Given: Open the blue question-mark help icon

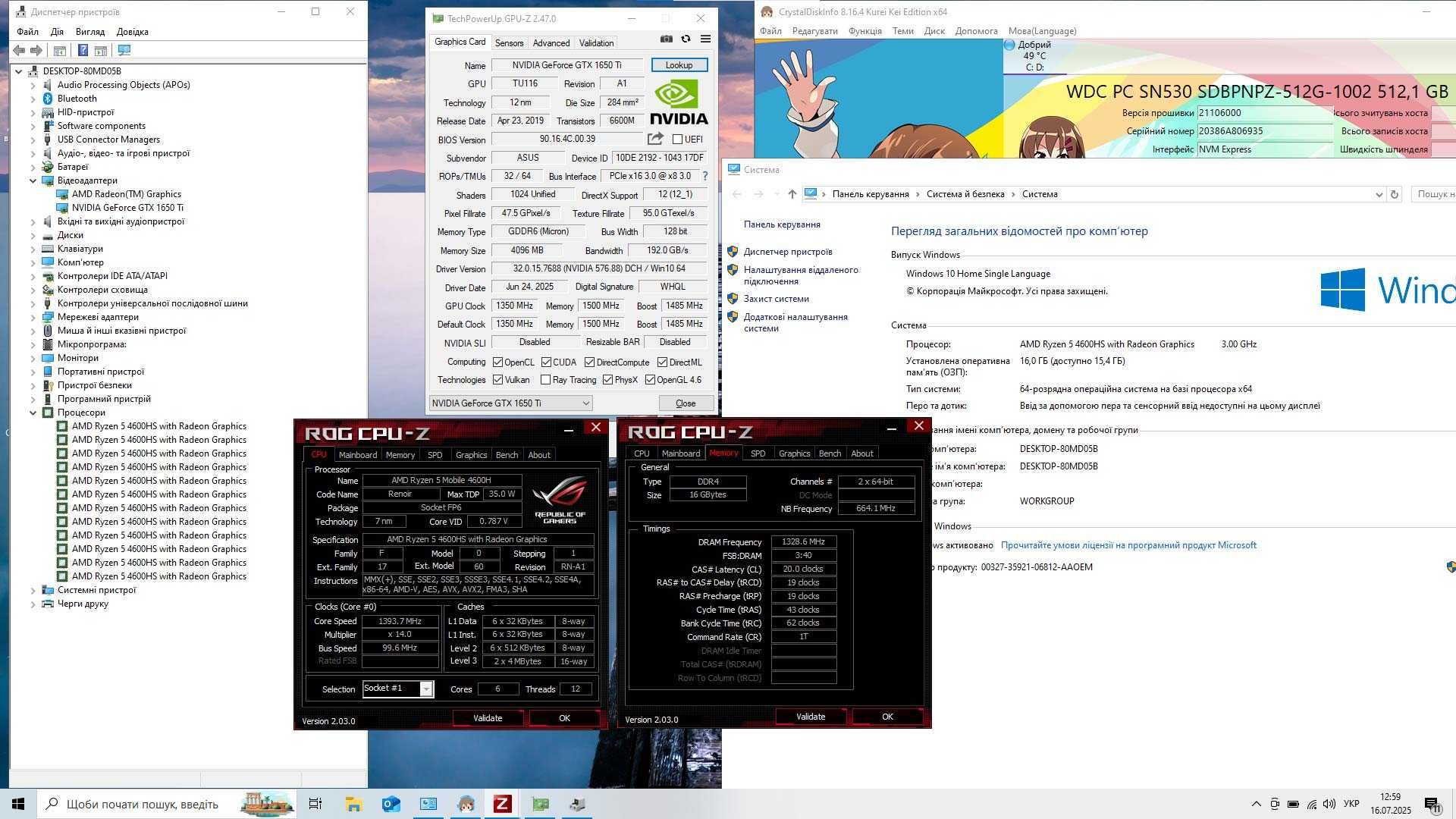Looking at the screenshot, I should point(83,51).
